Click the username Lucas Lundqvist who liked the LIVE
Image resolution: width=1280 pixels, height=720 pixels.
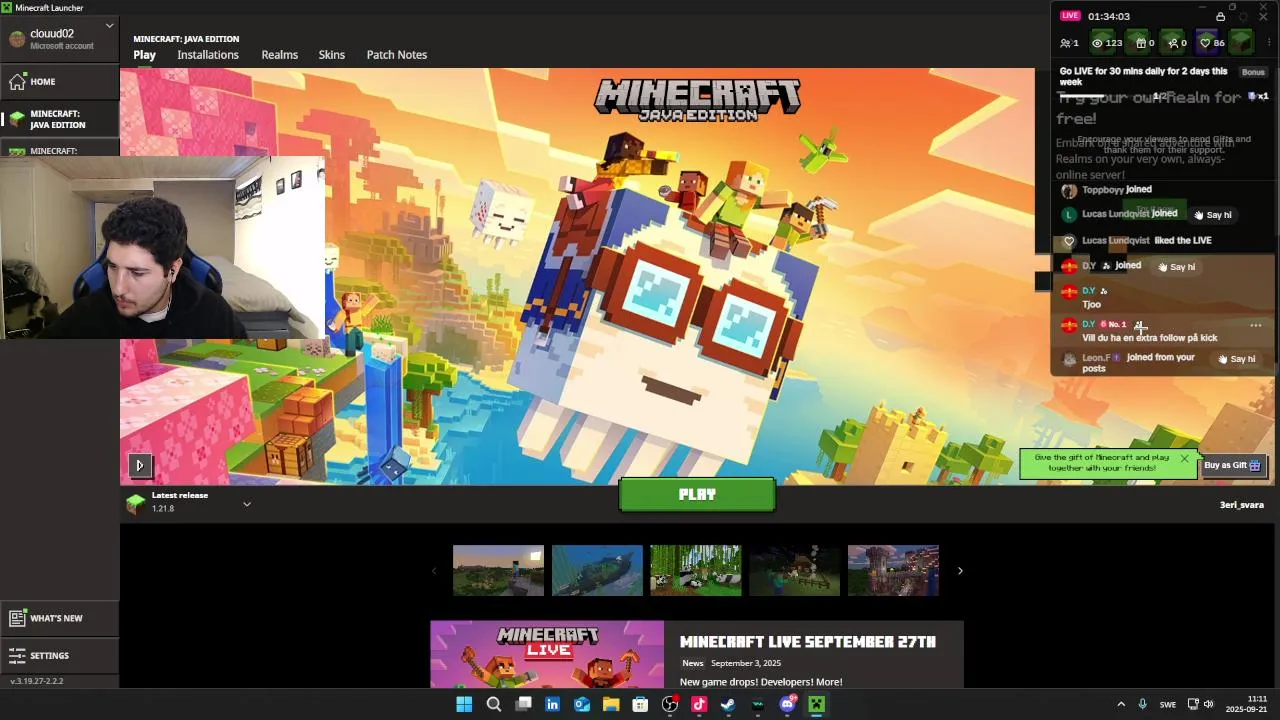coord(1116,241)
